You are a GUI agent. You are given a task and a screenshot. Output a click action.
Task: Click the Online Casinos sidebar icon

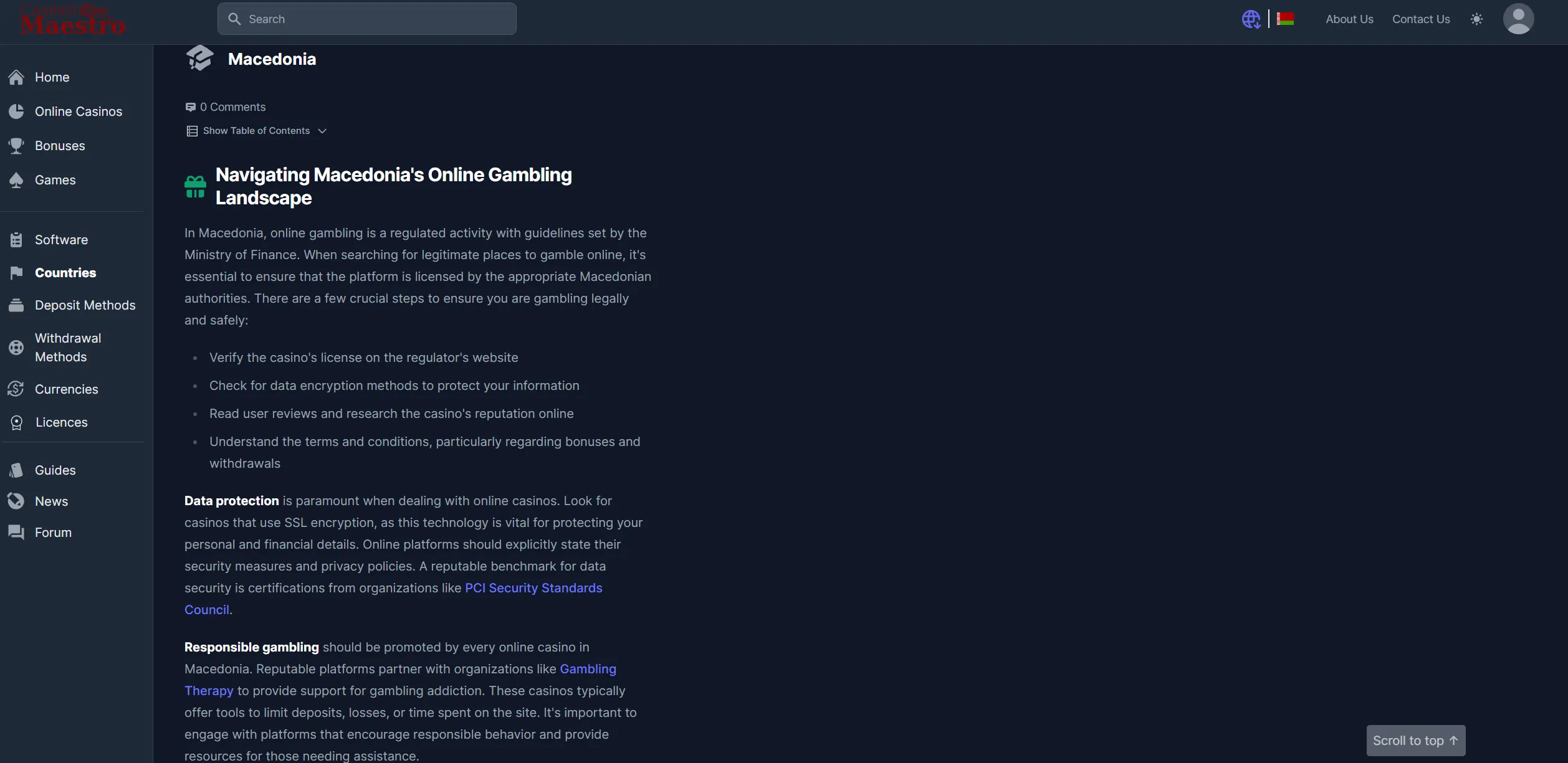click(x=16, y=111)
